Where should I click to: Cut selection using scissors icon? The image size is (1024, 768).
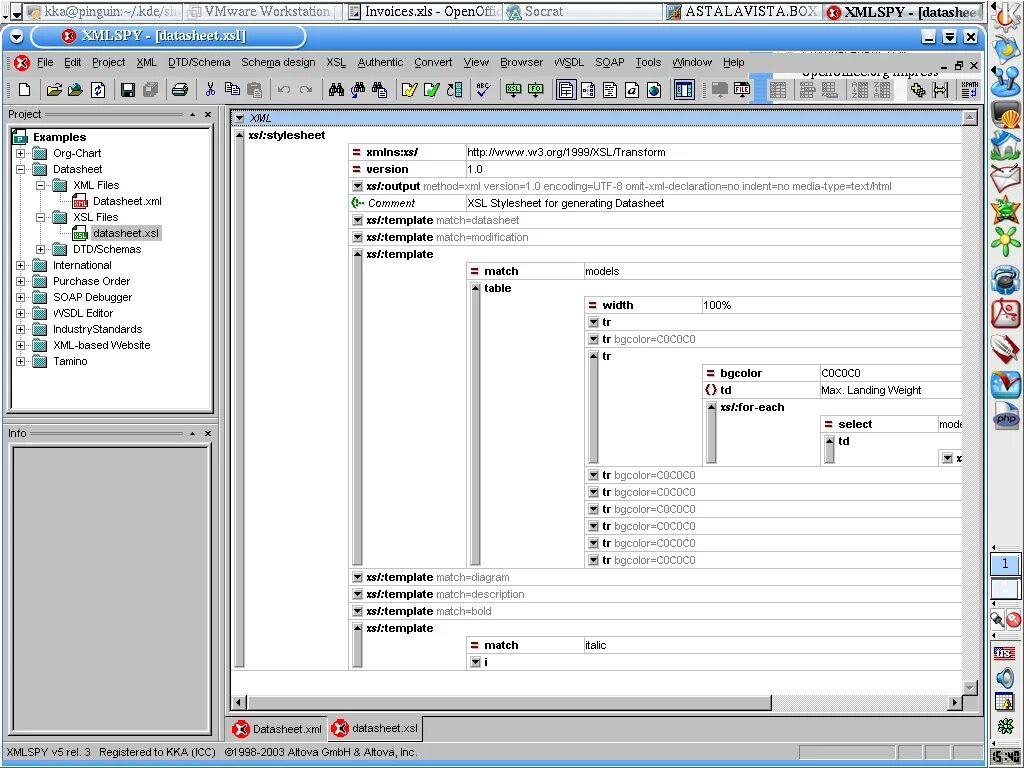click(210, 90)
